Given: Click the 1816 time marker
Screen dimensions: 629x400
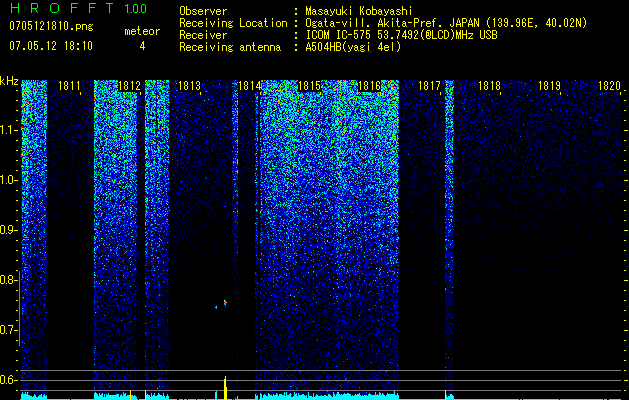Looking at the screenshot, I should [369, 86].
